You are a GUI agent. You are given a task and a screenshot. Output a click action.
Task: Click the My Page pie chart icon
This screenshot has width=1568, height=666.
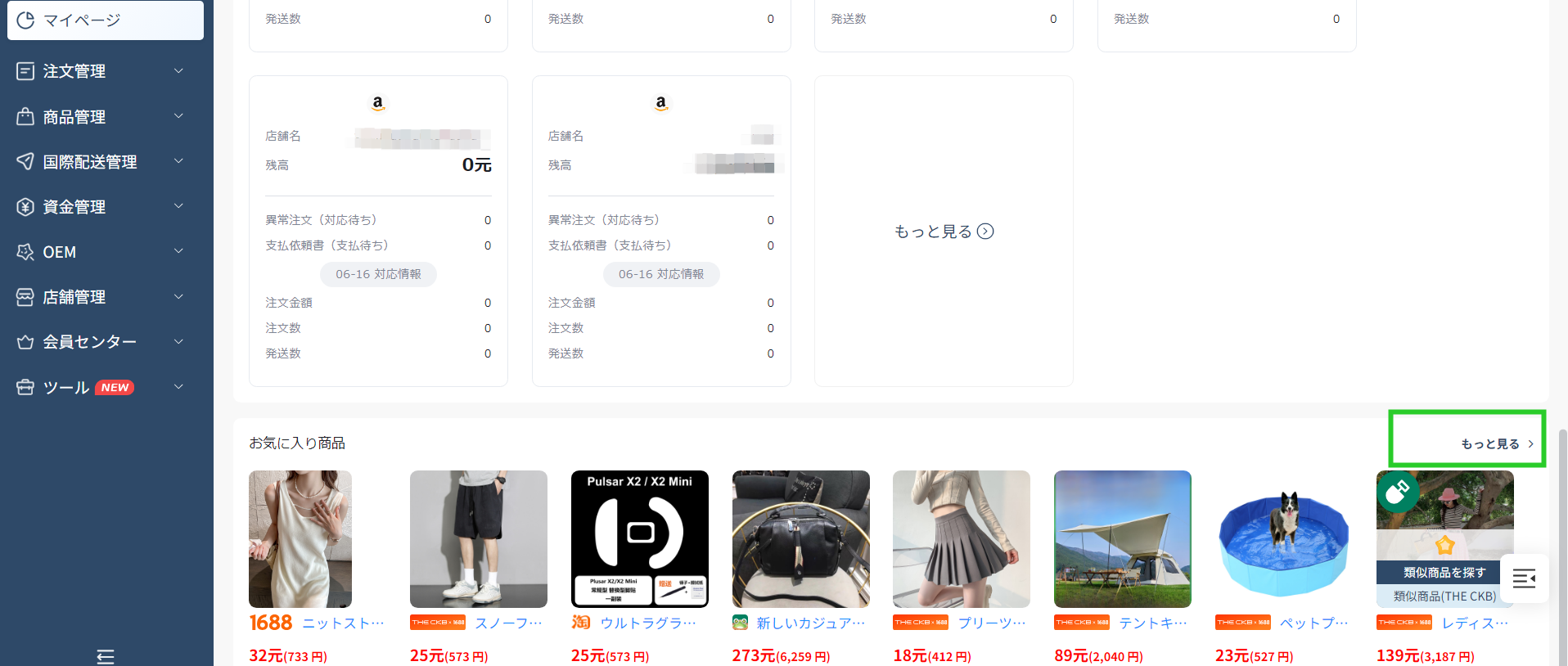coord(25,20)
